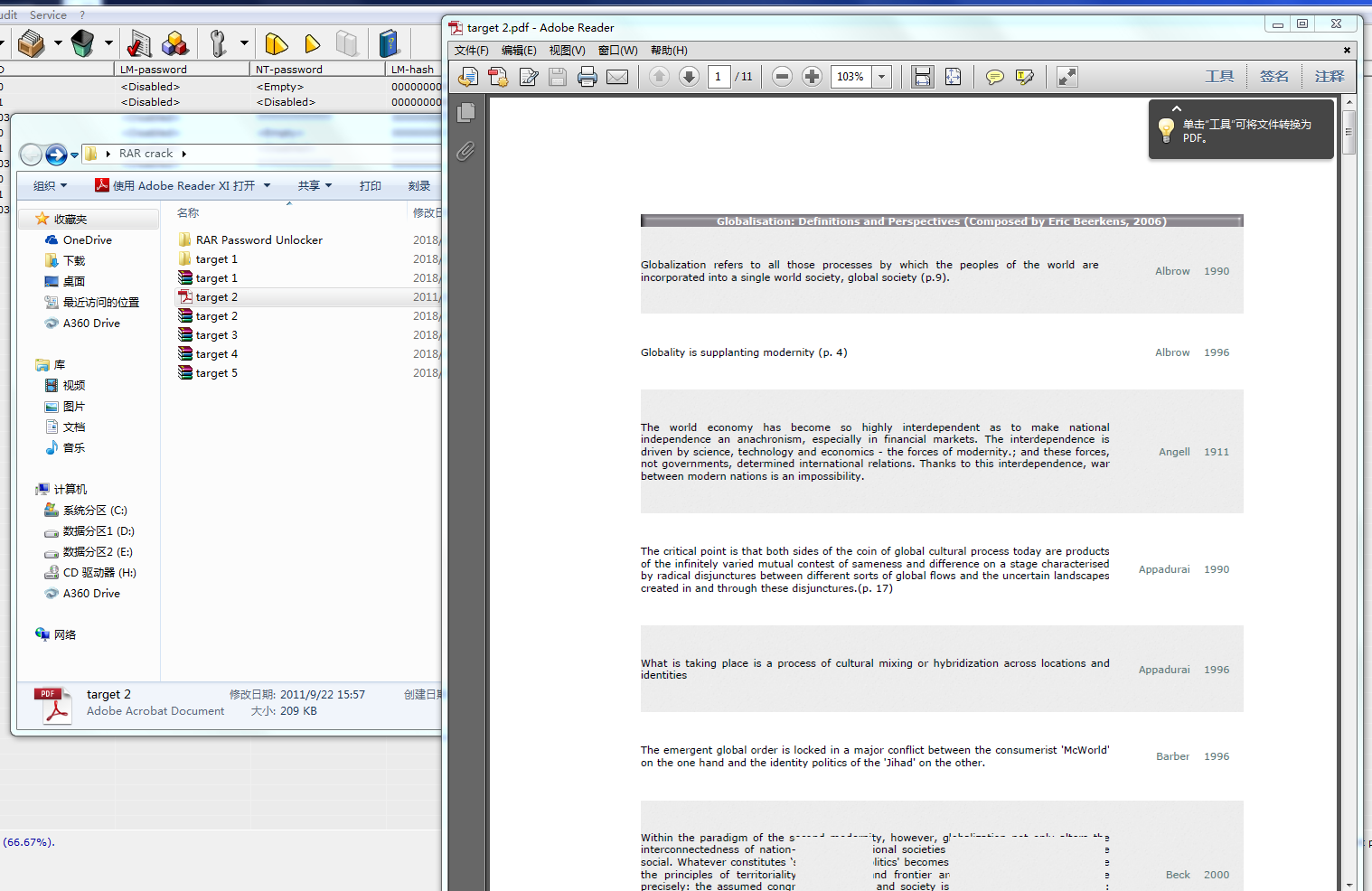Click the Explorer forward navigation arrow
This screenshot has height=891, width=1372.
pos(56,155)
